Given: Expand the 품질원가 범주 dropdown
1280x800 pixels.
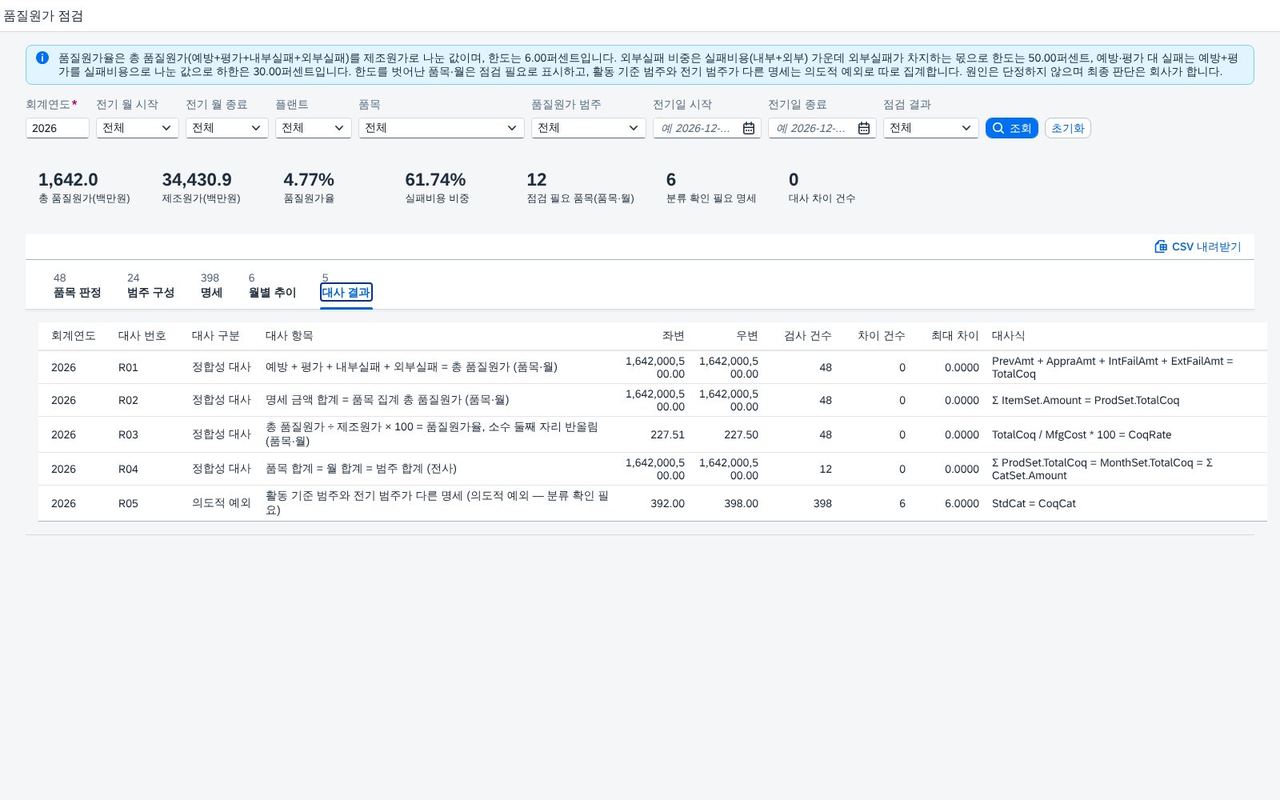Looking at the screenshot, I should click(634, 128).
